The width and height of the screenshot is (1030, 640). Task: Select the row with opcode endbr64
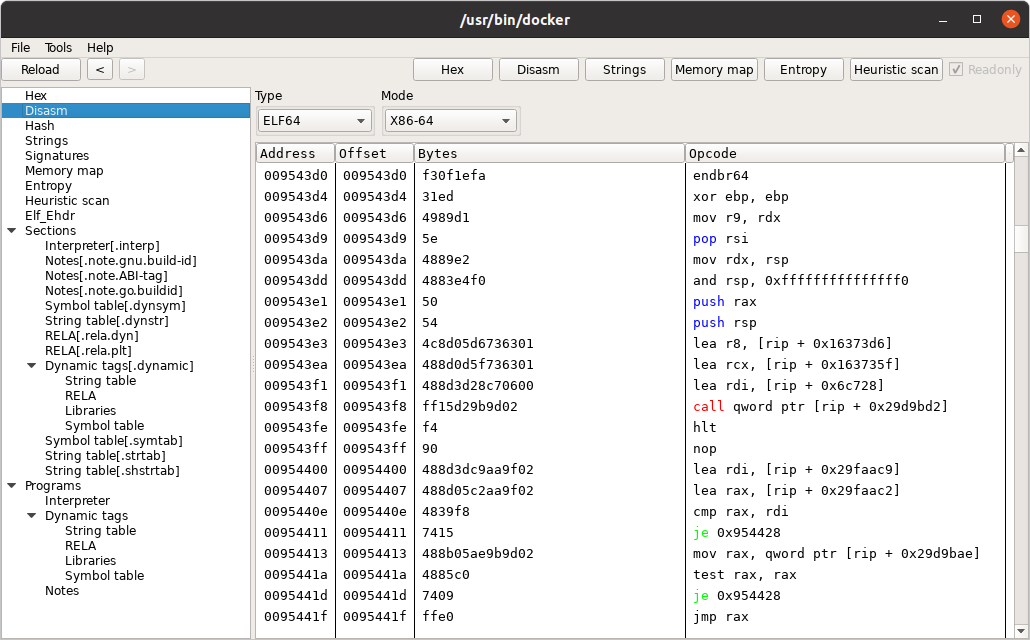(631, 175)
